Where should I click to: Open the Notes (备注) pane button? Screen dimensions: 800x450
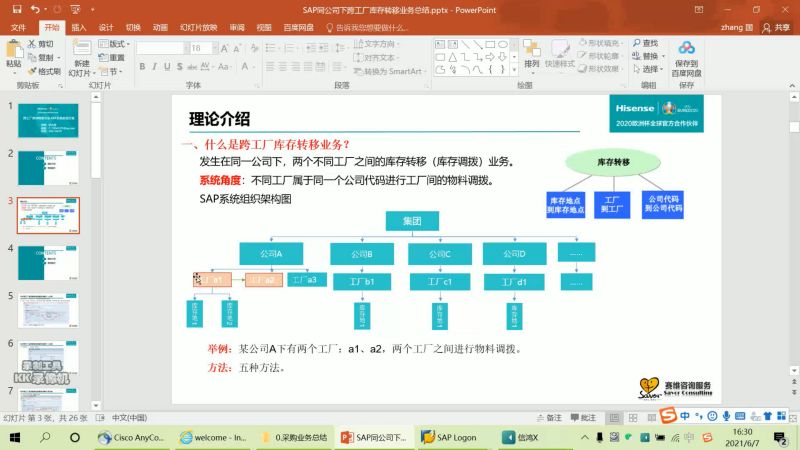pos(549,418)
